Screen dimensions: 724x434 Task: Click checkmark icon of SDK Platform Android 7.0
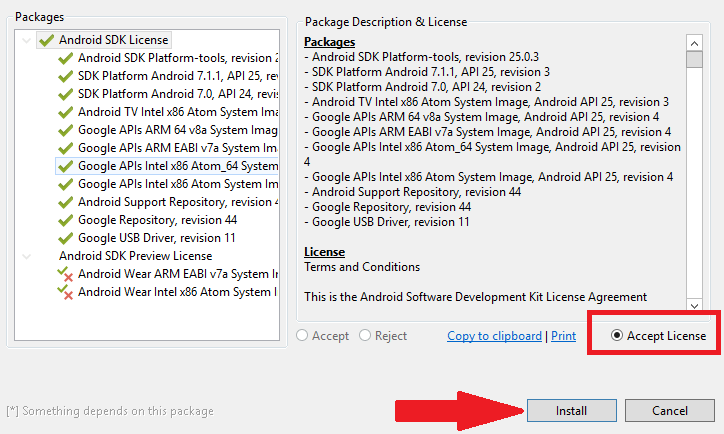66,94
